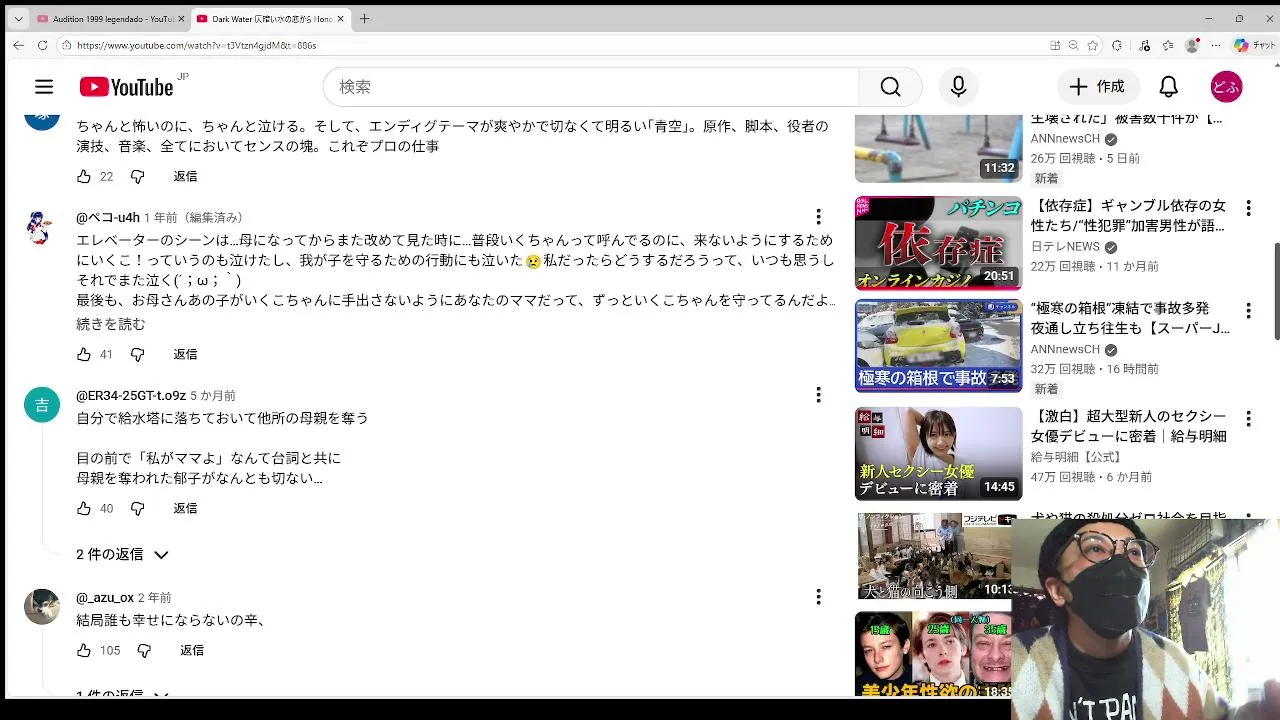The width and height of the screenshot is (1280, 720).
Task: Open @ER34-25GT-t.o9z channel link
Action: coord(131,395)
